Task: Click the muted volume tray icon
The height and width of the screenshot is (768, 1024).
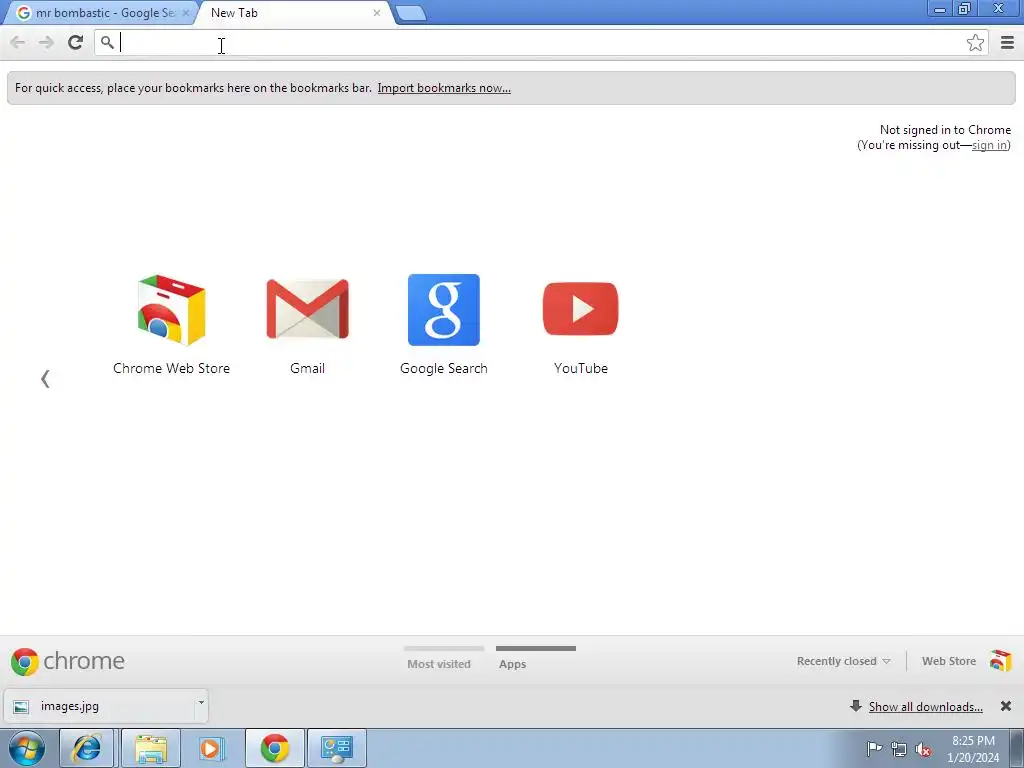Action: [x=923, y=750]
